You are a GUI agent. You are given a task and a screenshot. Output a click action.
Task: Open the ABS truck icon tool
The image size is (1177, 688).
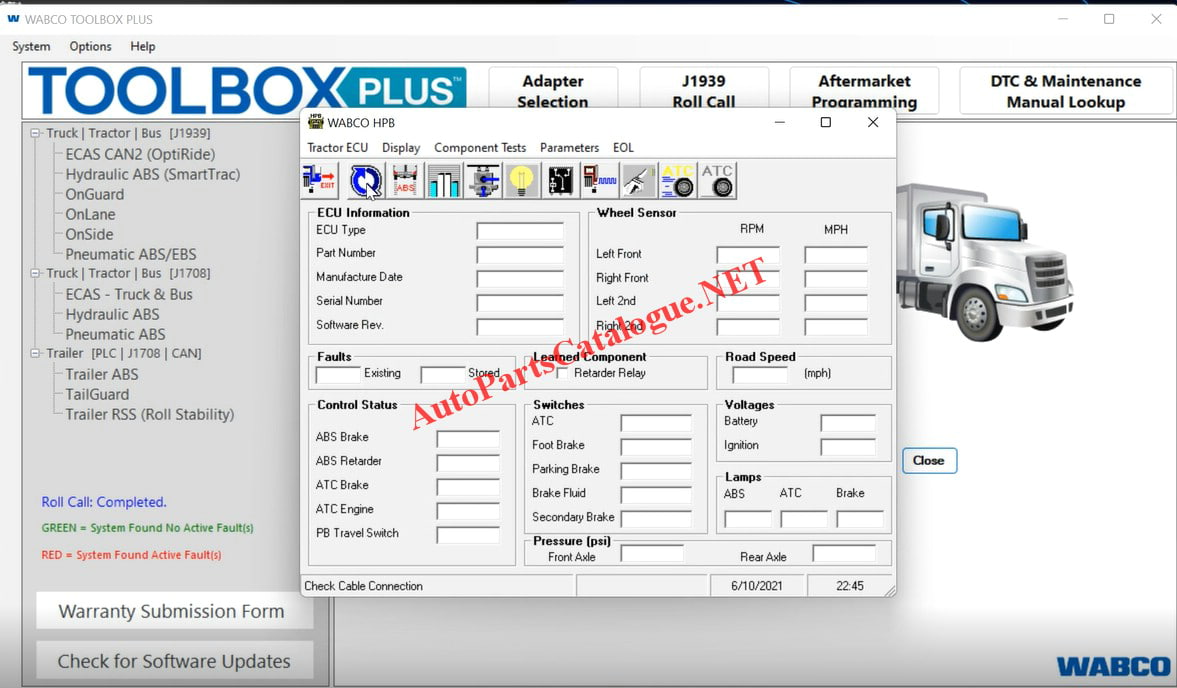[x=405, y=181]
